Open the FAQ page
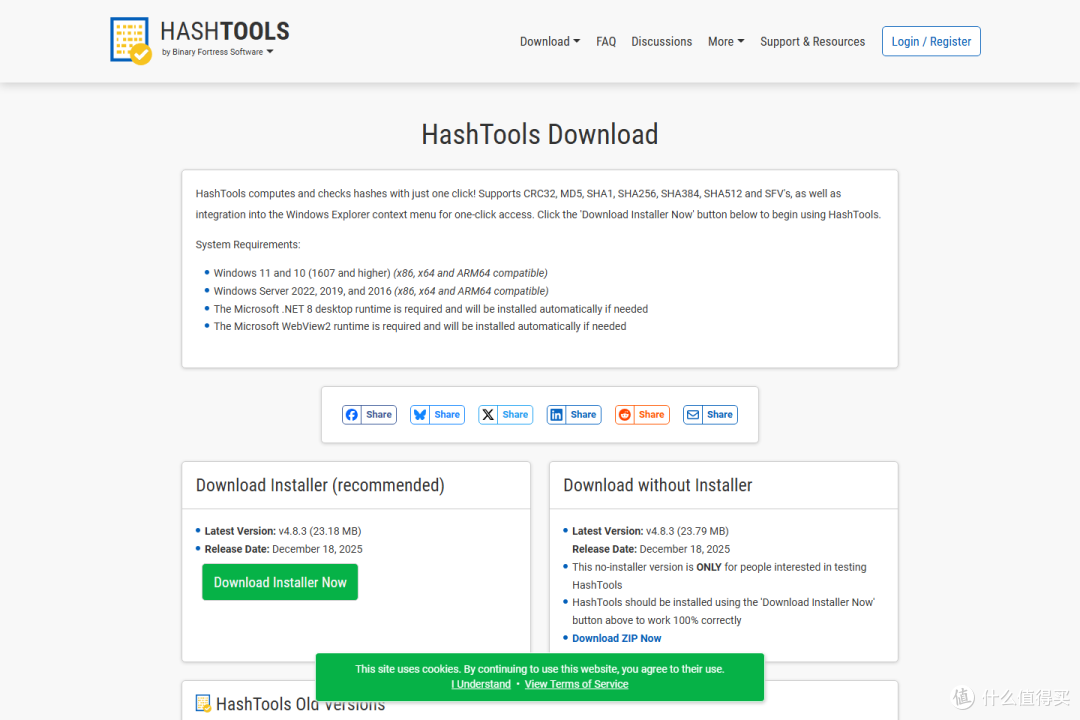This screenshot has height=720, width=1080. click(x=606, y=41)
